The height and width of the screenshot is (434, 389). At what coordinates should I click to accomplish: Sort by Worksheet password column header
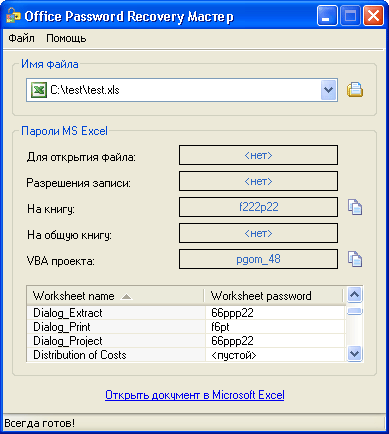point(273,296)
